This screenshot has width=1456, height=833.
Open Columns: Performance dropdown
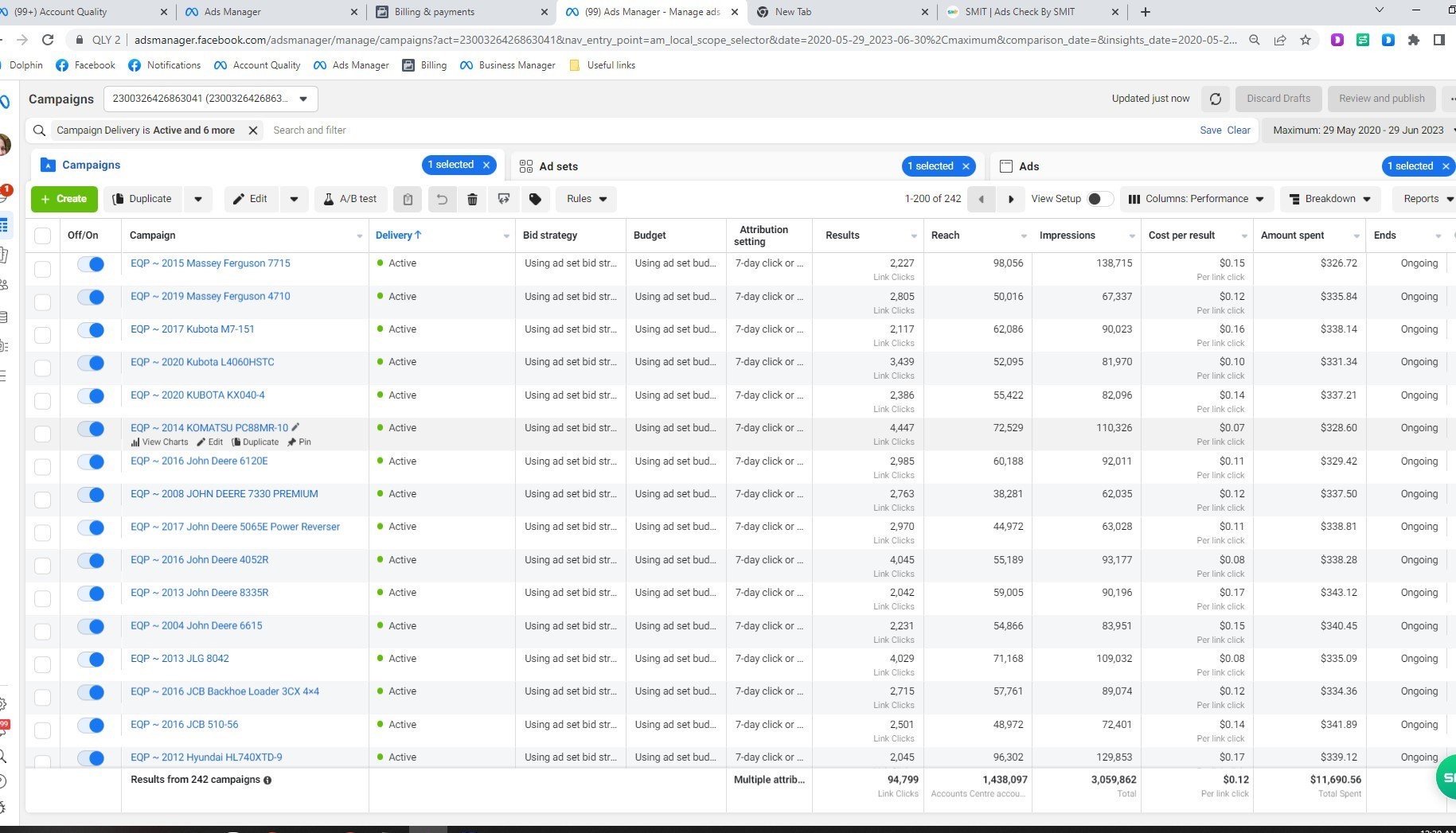coord(1196,199)
